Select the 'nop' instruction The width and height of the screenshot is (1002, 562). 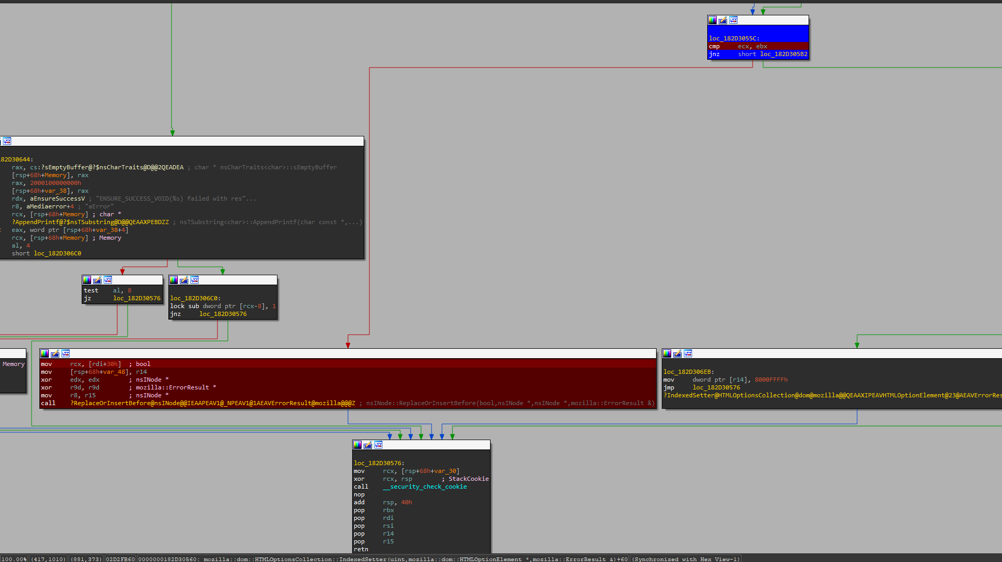point(359,495)
